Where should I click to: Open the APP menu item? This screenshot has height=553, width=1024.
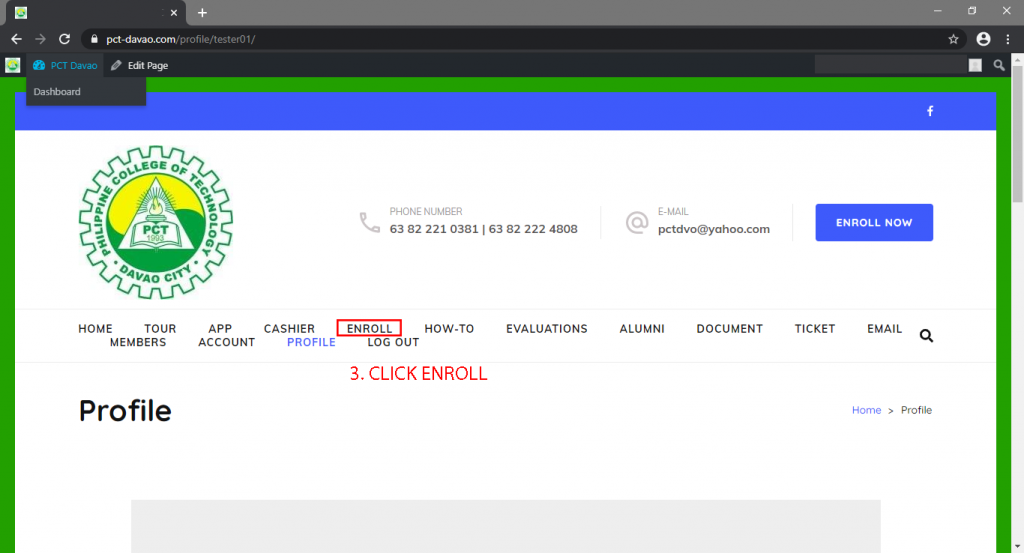pos(220,329)
